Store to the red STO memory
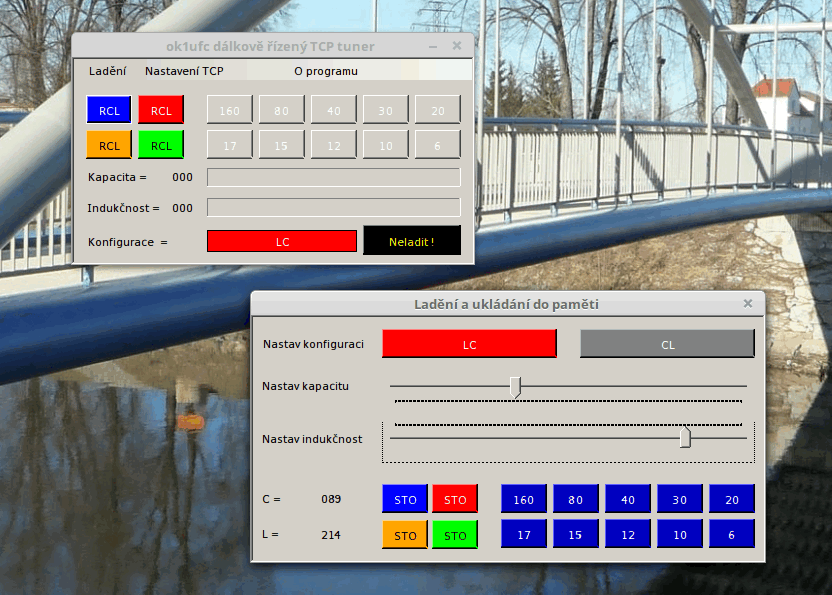 [x=455, y=499]
